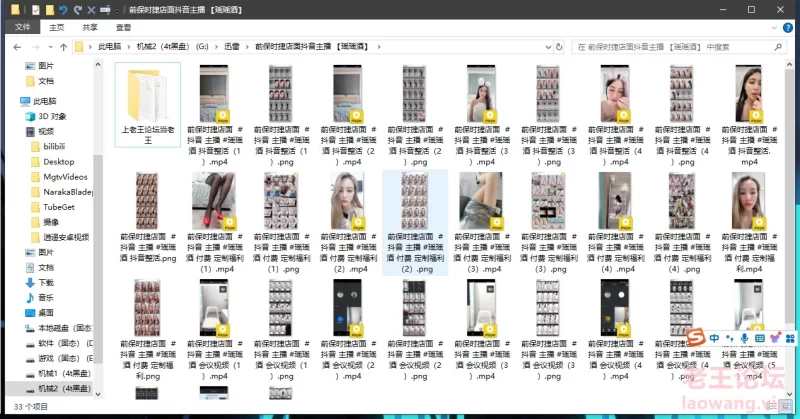The height and width of the screenshot is (419, 800).
Task: Select 逍遥安卓视频 folder in sidebar
Action: point(66,237)
